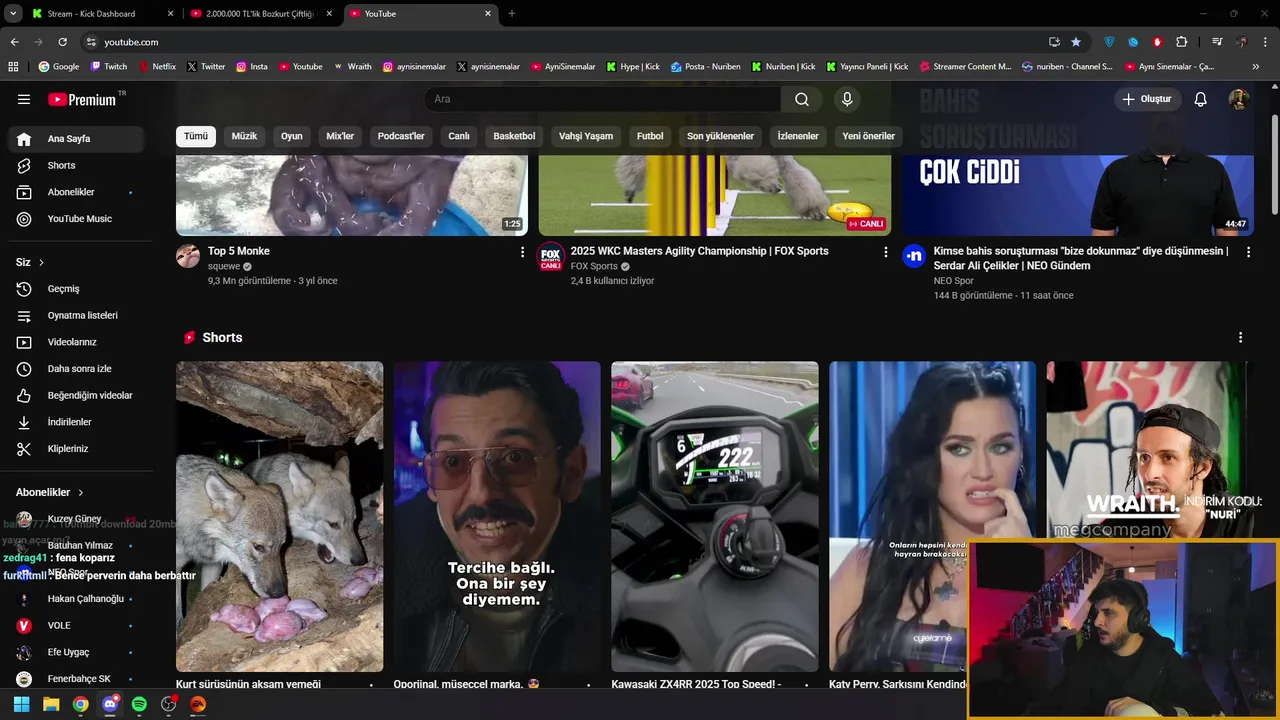The width and height of the screenshot is (1280, 720).
Task: Bookmark page with star icon
Action: (x=1076, y=42)
